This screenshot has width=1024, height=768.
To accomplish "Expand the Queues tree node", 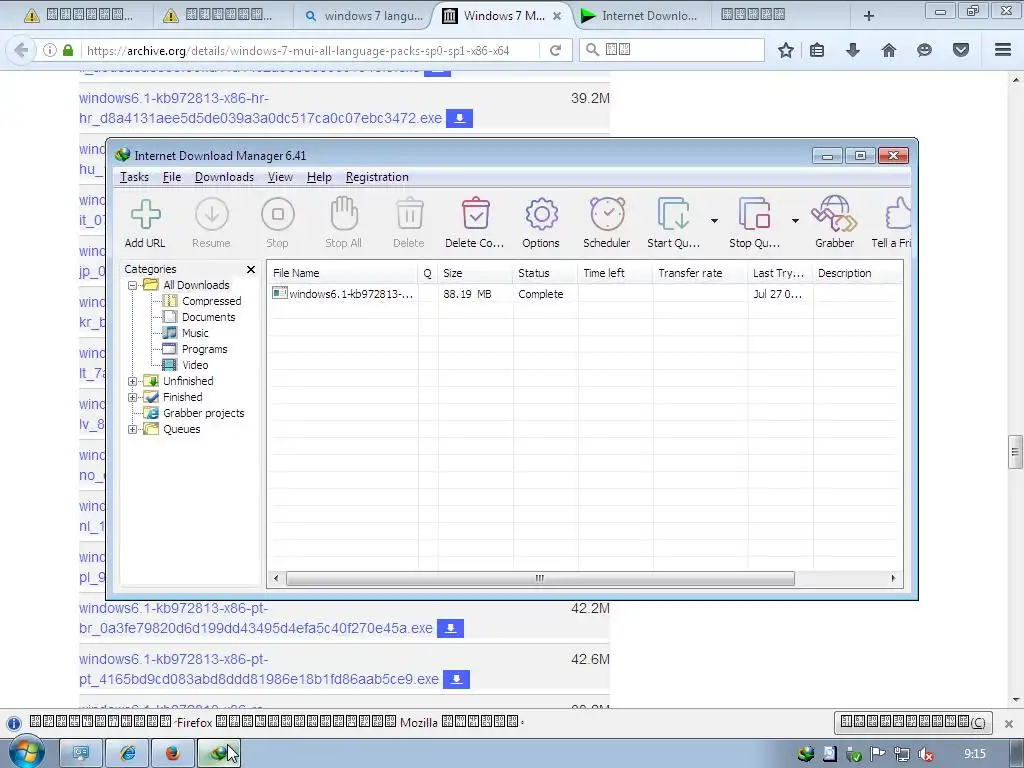I will pos(133,429).
